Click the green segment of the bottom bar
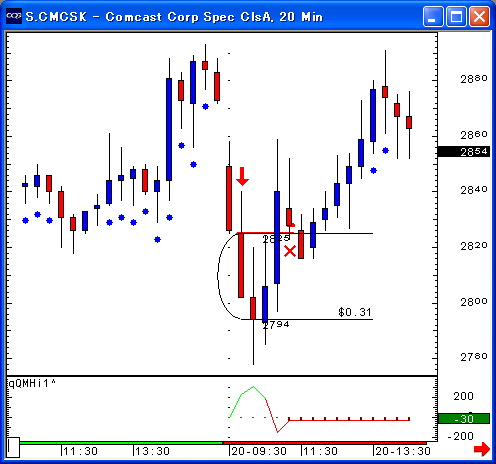Image resolution: width=496 pixels, height=464 pixels. click(121, 443)
